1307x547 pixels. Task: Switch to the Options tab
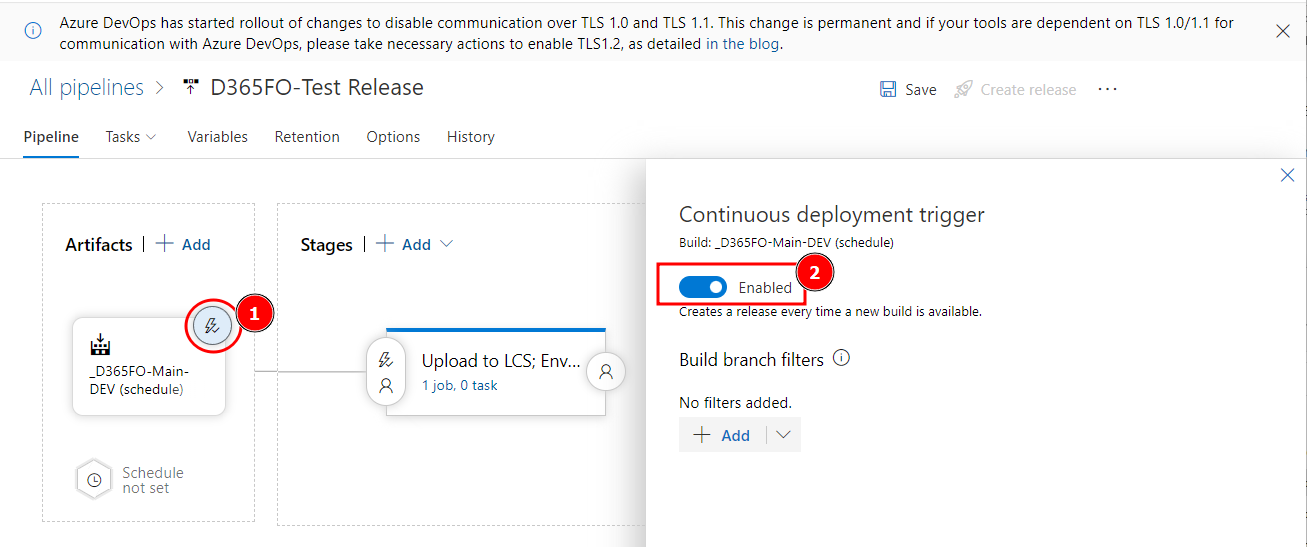click(x=393, y=137)
